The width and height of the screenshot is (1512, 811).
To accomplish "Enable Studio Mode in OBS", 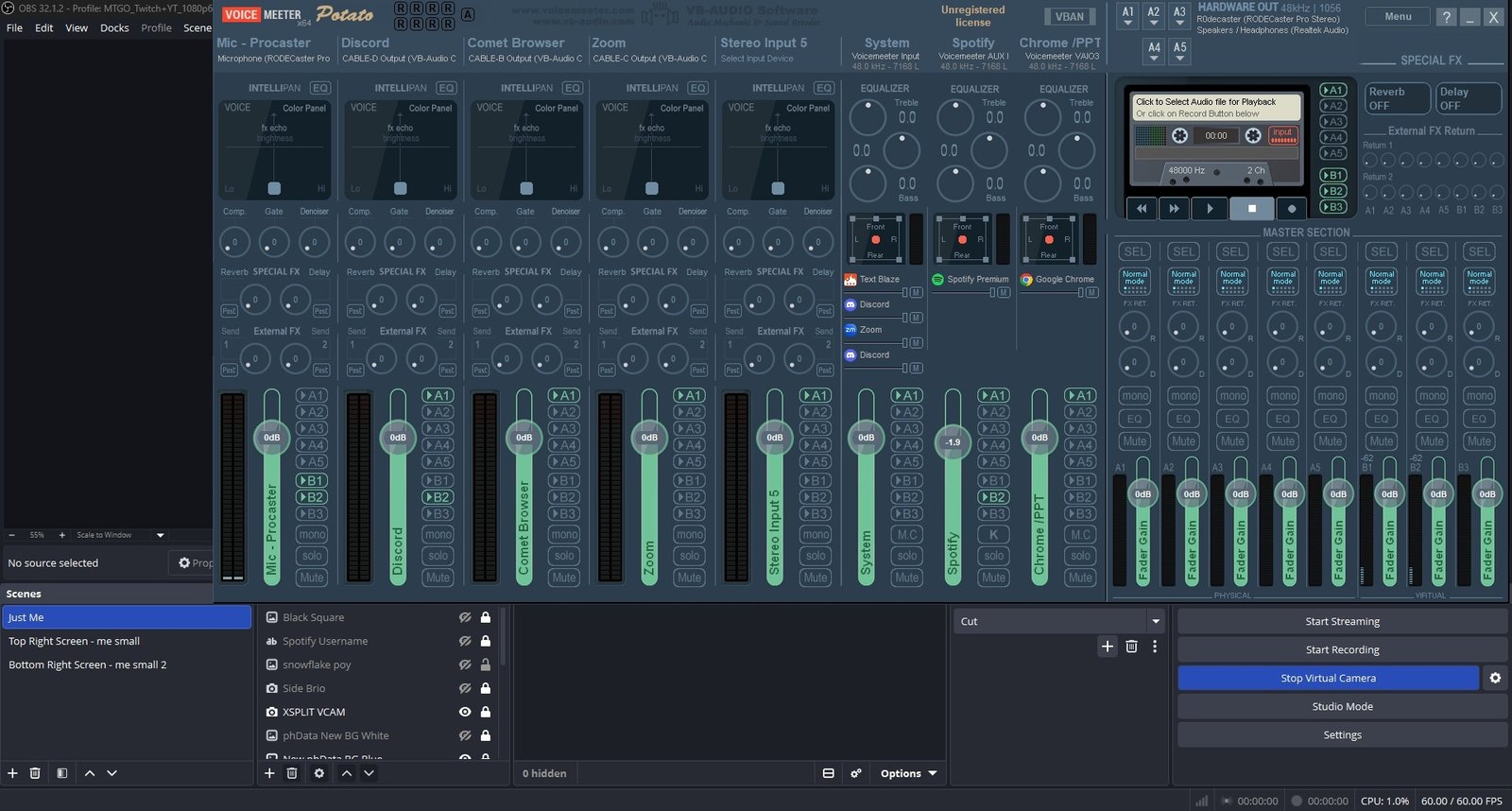I will click(x=1342, y=706).
